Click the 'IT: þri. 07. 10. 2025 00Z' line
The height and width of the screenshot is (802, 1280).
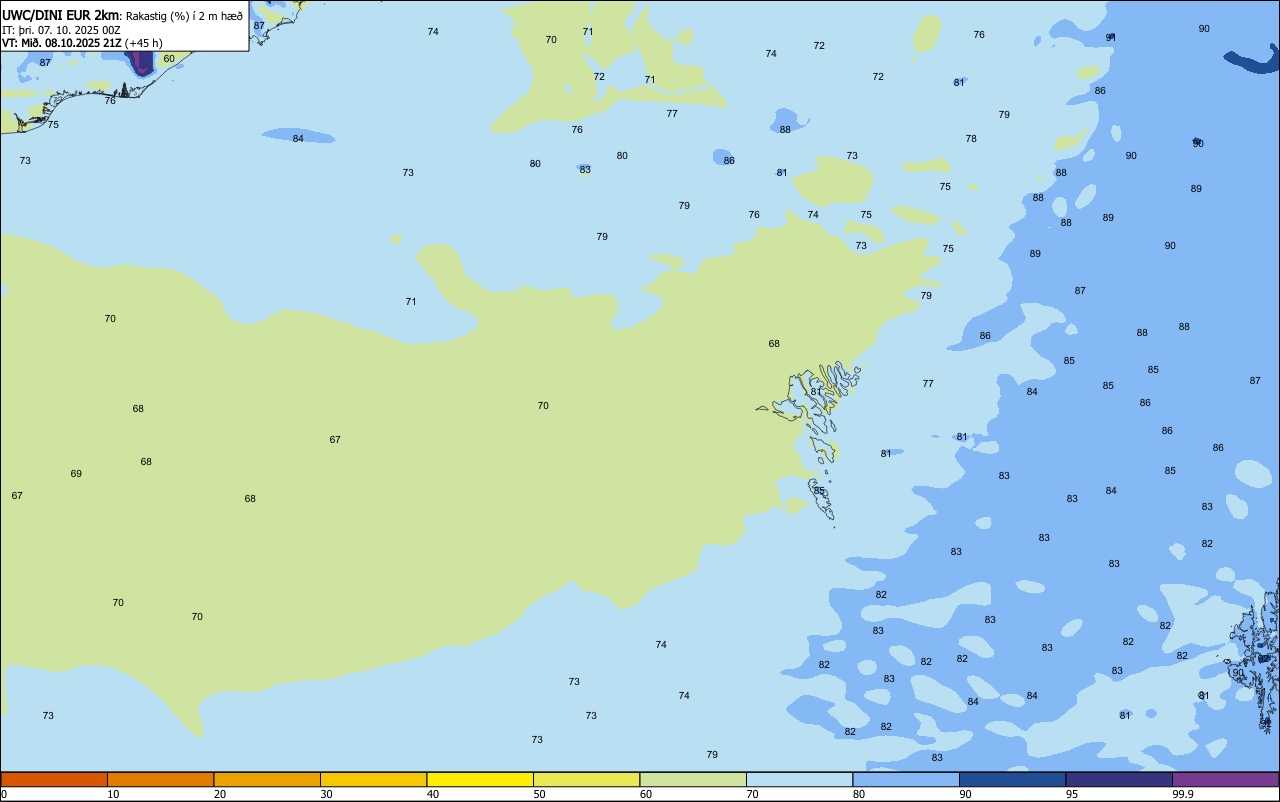pyautogui.click(x=61, y=30)
